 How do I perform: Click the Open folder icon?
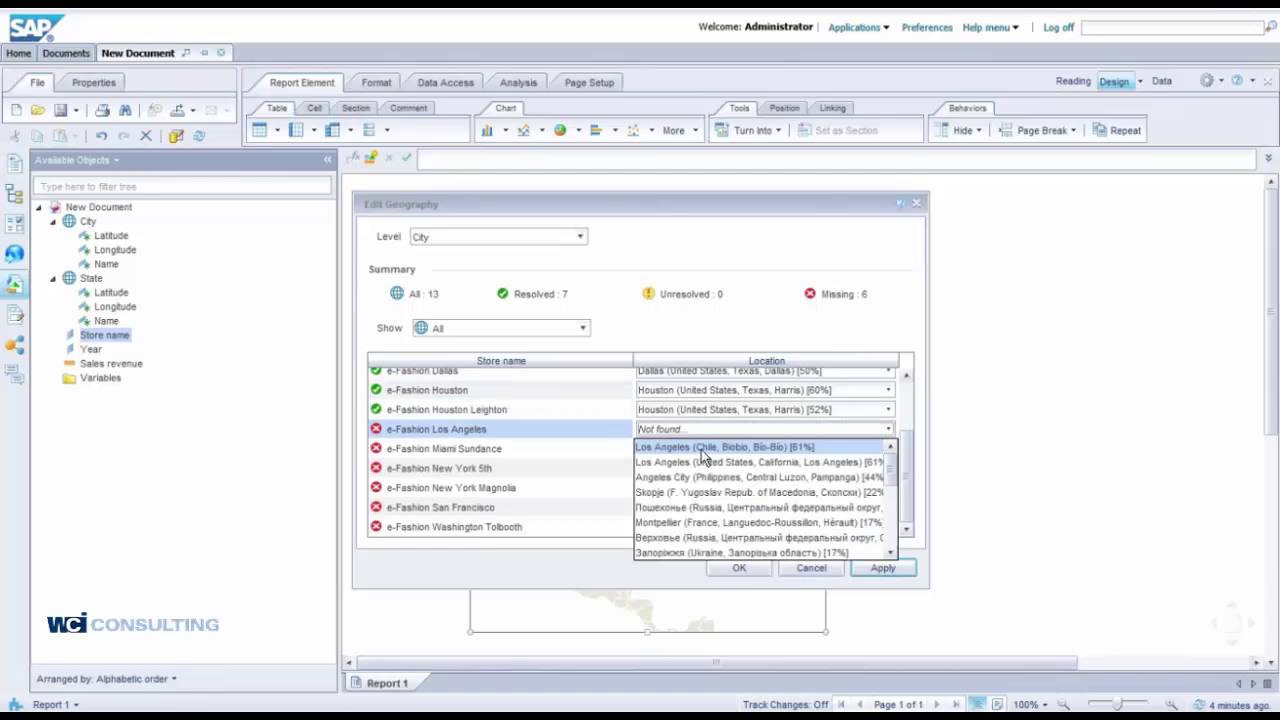pyautogui.click(x=38, y=110)
